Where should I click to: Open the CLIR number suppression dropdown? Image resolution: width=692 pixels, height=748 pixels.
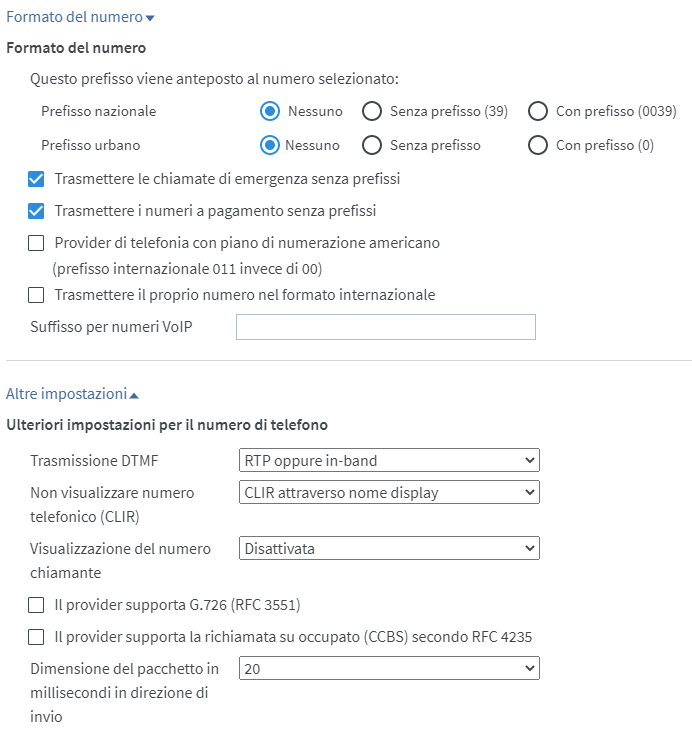tap(389, 492)
